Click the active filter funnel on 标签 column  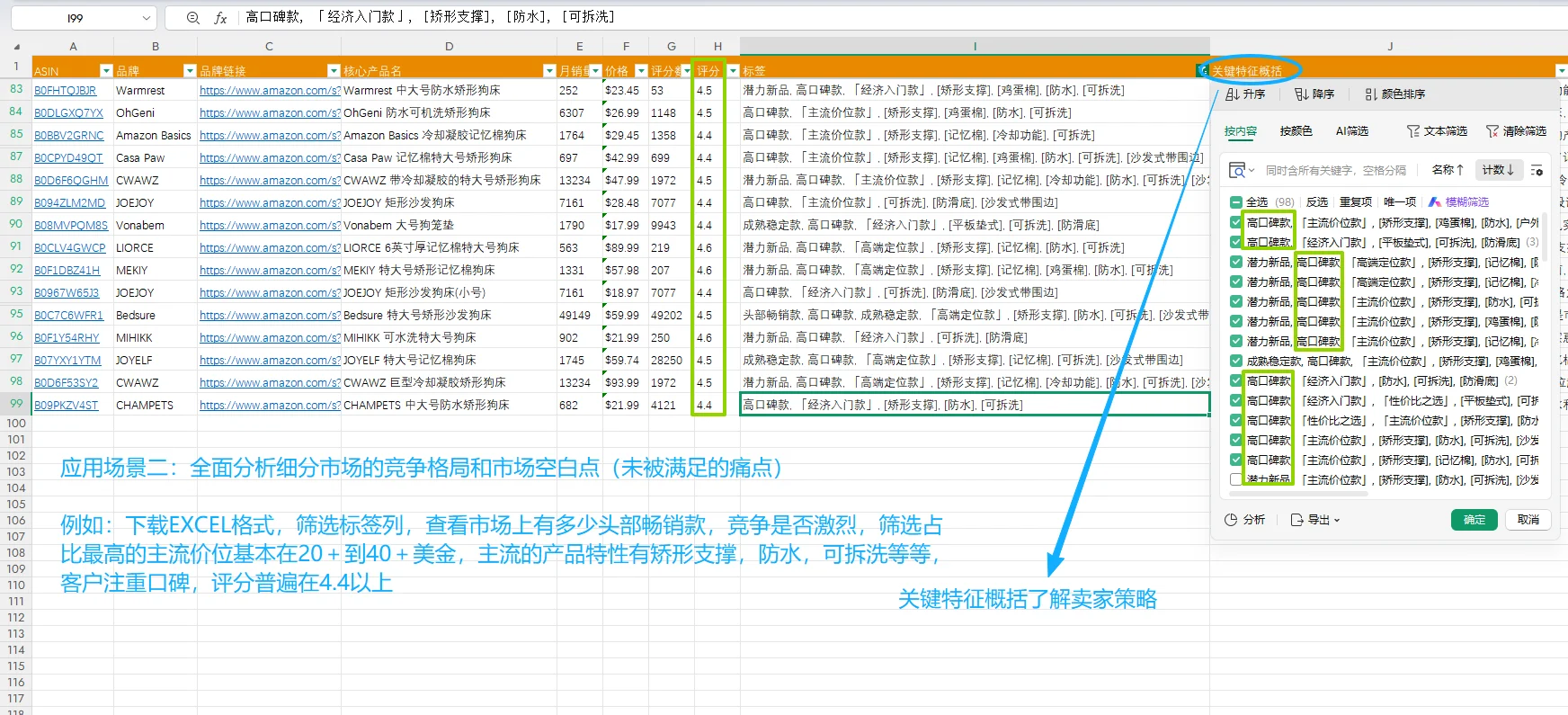click(x=1202, y=71)
